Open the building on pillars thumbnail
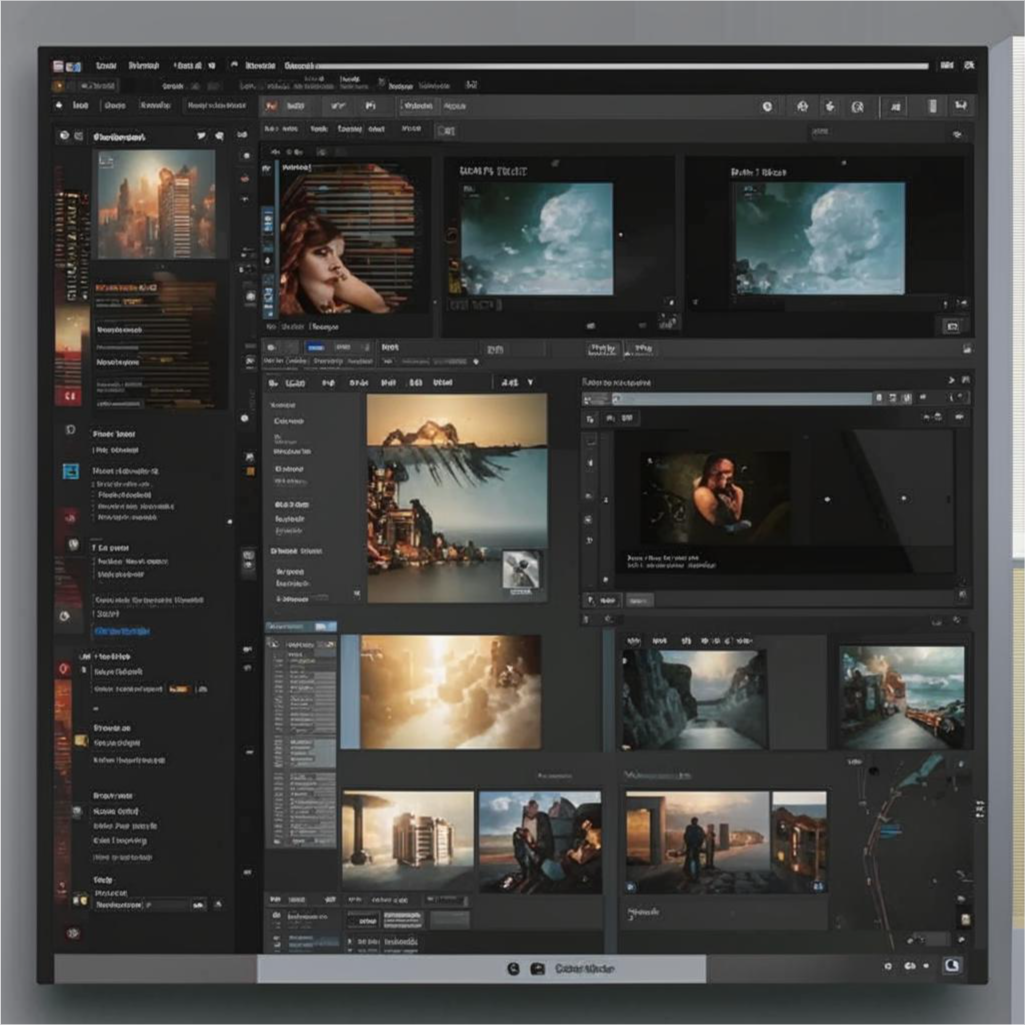The image size is (1025, 1025). (408, 841)
